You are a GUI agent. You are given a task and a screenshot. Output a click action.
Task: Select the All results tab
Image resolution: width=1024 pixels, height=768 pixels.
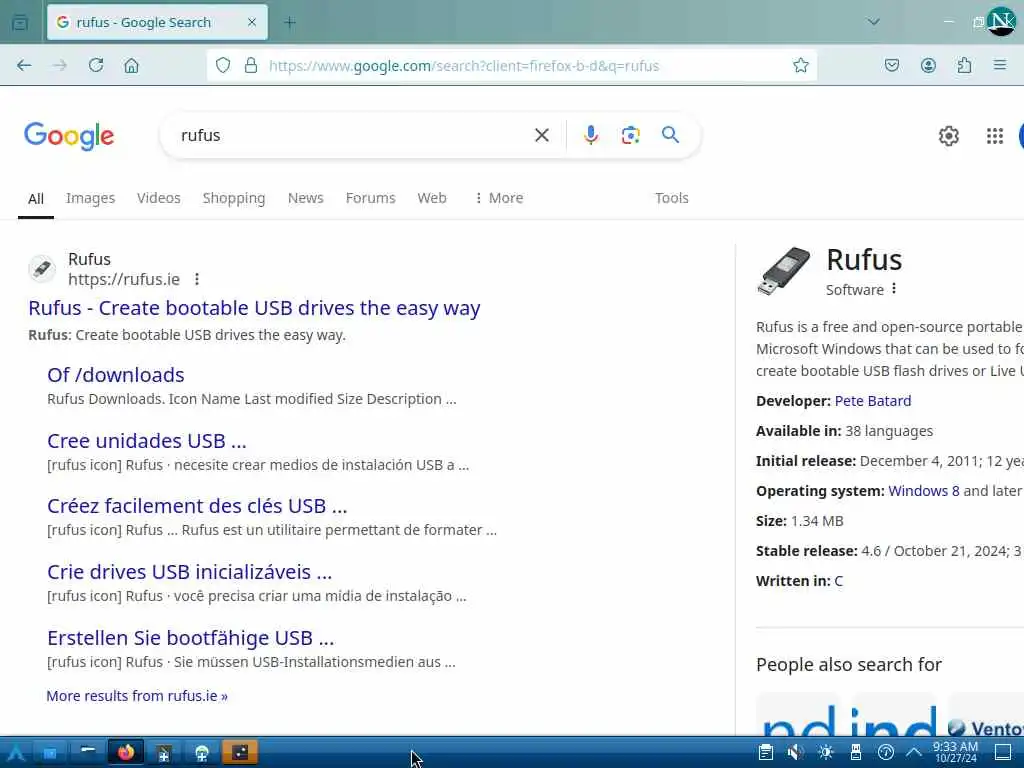[36, 199]
